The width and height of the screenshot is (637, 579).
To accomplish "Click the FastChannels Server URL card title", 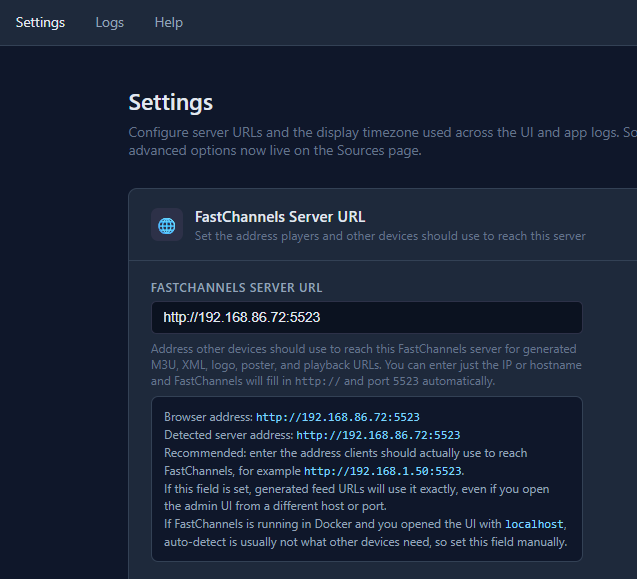I will [280, 216].
